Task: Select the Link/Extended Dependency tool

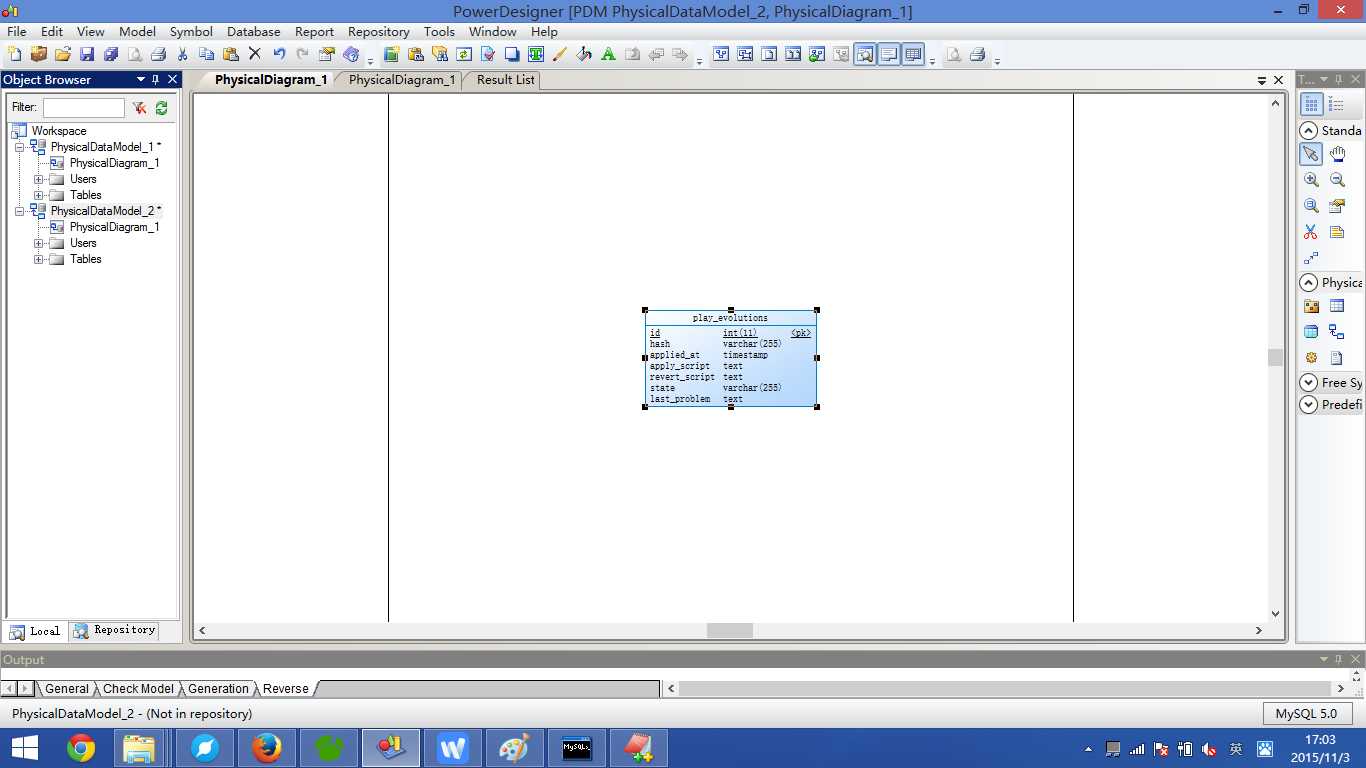Action: (1311, 258)
